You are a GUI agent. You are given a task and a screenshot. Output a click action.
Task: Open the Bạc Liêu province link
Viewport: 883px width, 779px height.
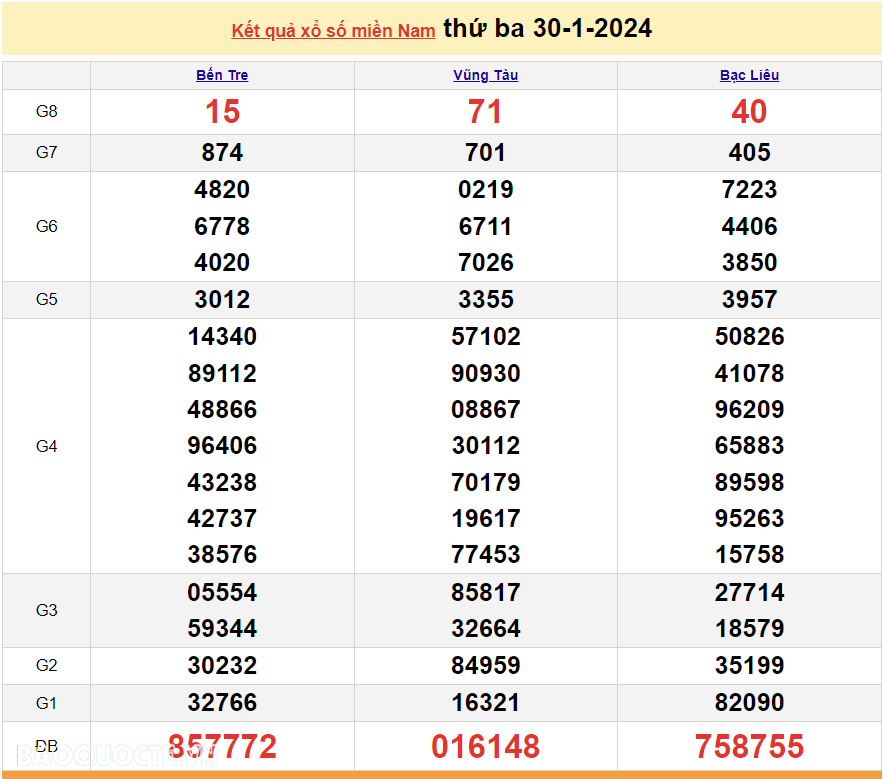click(x=749, y=75)
